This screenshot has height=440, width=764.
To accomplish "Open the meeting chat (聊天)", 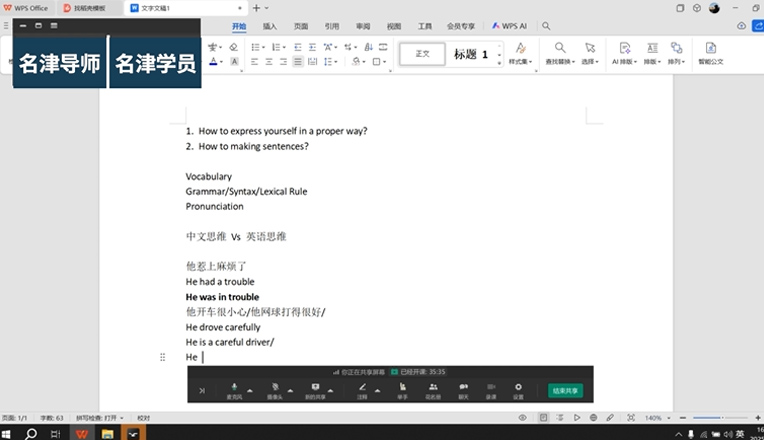I will [x=463, y=387].
